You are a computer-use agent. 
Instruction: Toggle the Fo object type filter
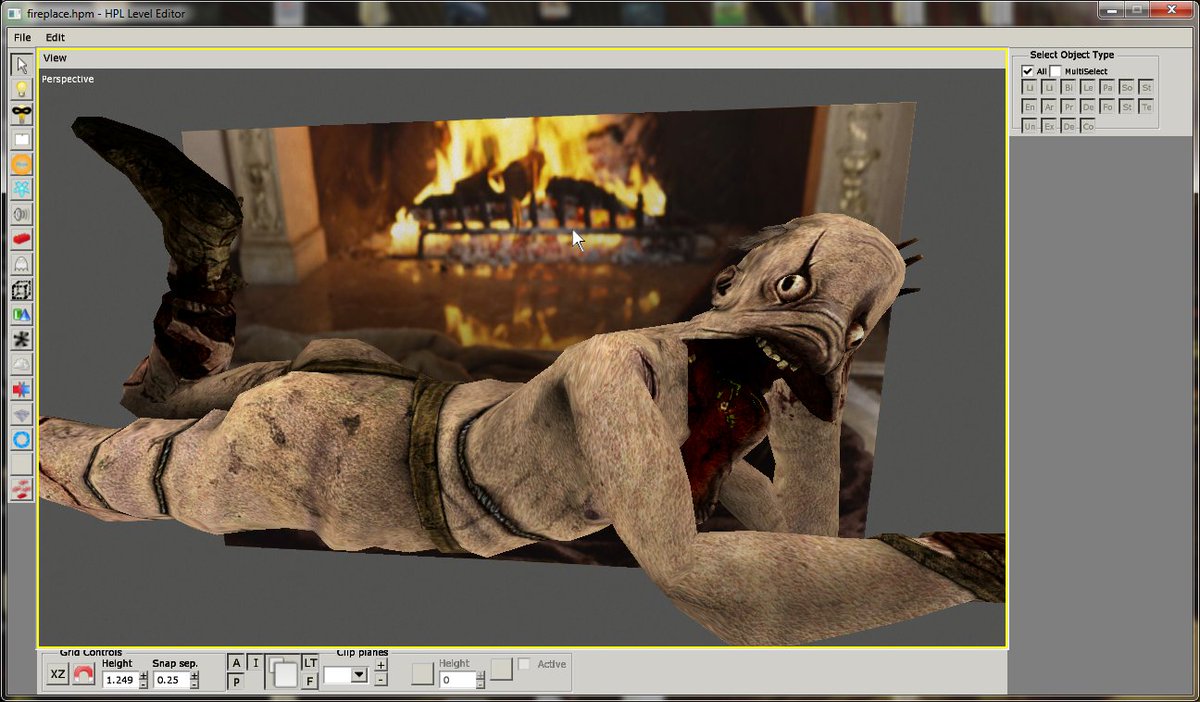click(1107, 107)
